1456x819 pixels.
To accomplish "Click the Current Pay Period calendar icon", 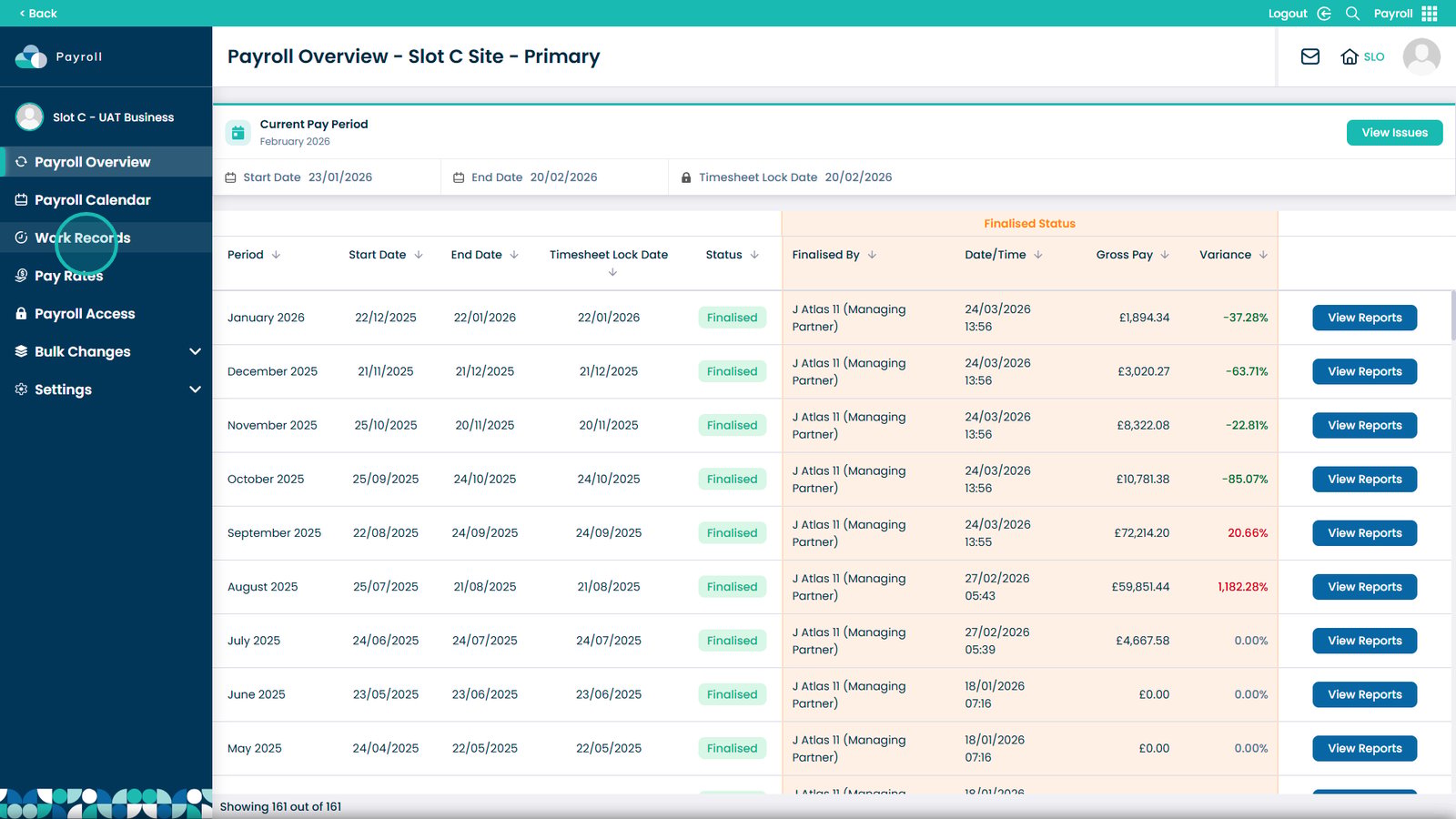I will (238, 133).
